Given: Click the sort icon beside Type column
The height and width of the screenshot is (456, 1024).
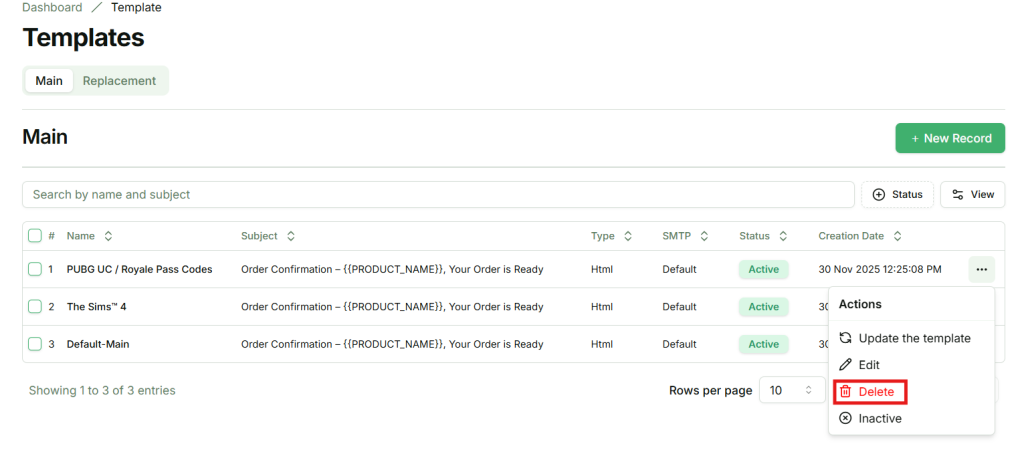Looking at the screenshot, I should click(628, 236).
